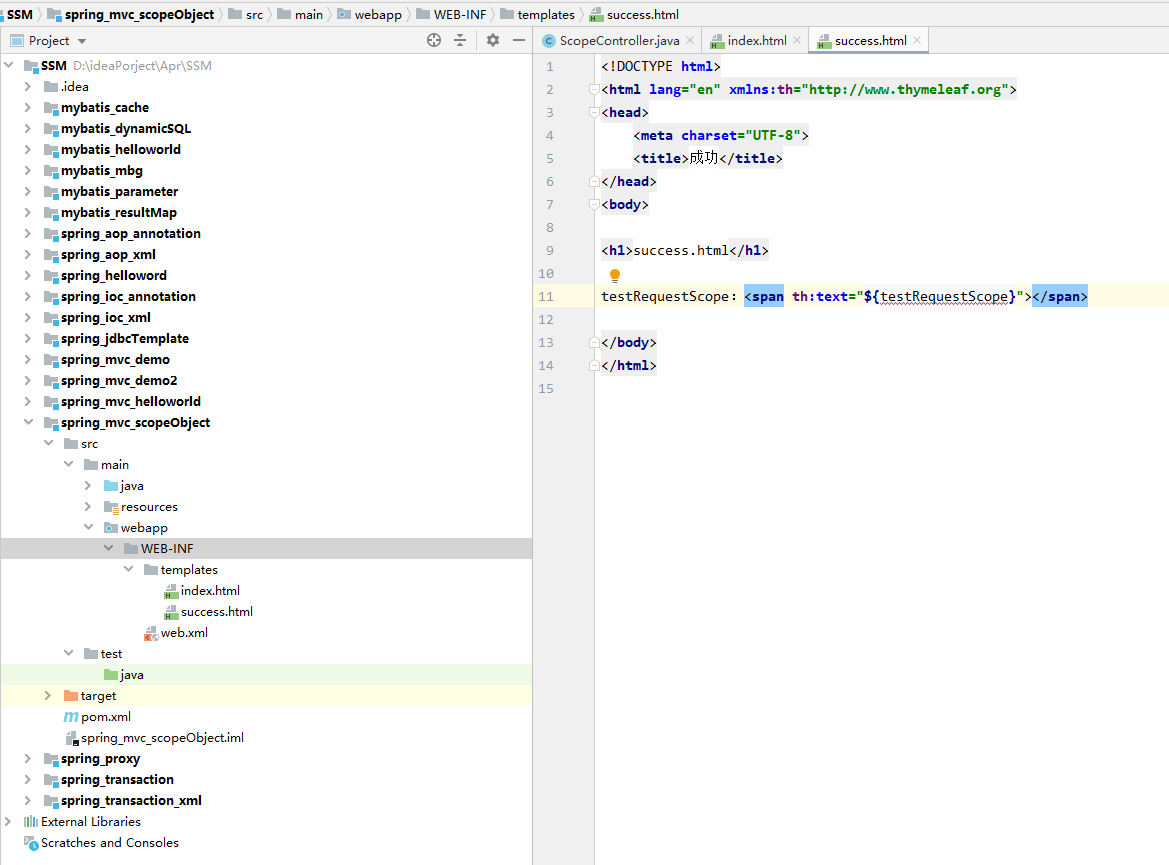Click the orange target folder icon
This screenshot has height=865, width=1169.
(71, 696)
